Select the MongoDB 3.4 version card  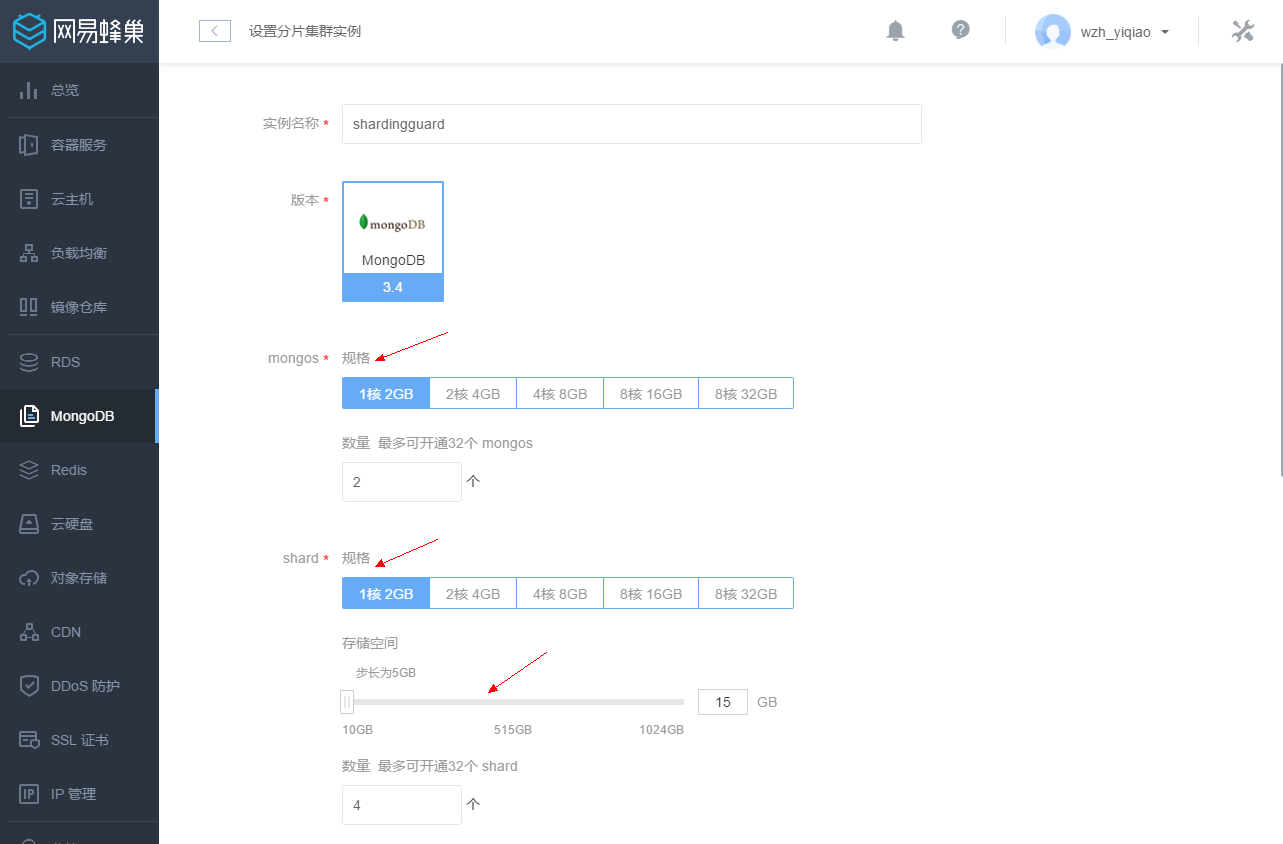(393, 241)
